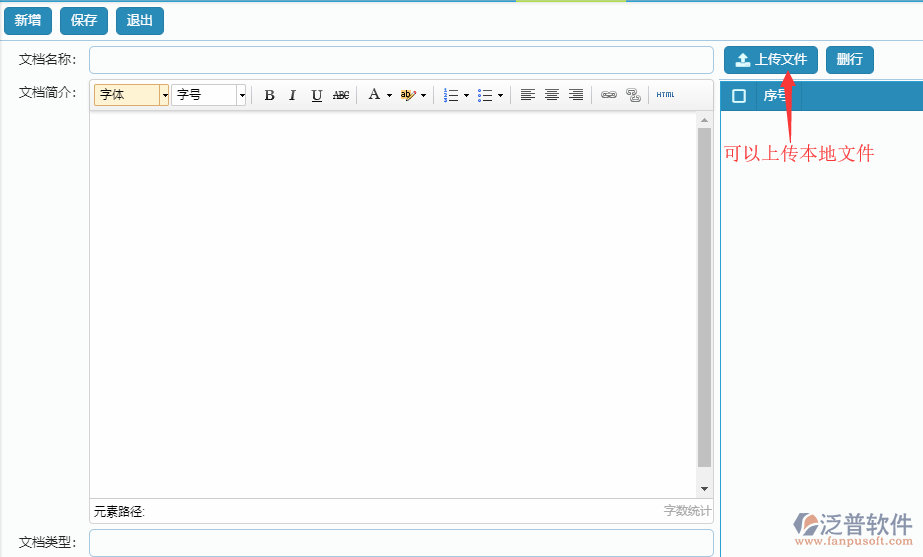Save the document with 保存

pos(84,20)
